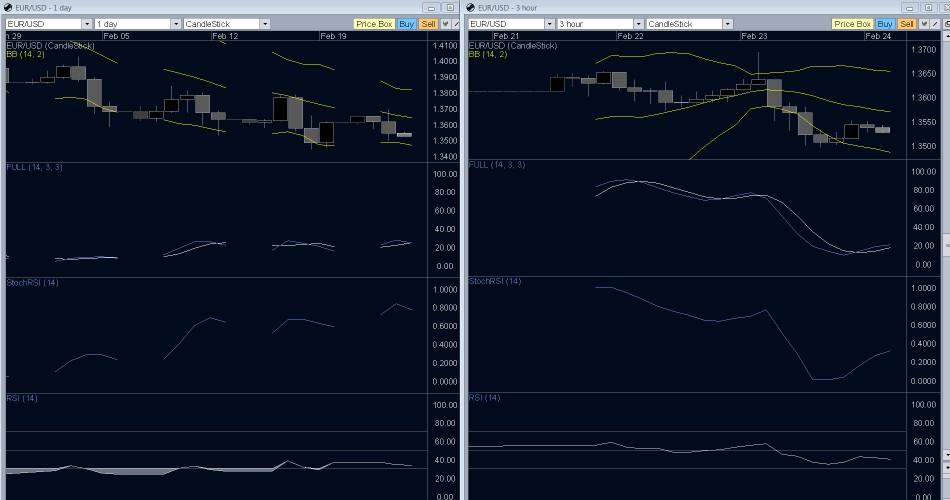Expand the 3 hour timeframe dropdown arrow
Image resolution: width=950 pixels, height=500 pixels.
[639, 24]
